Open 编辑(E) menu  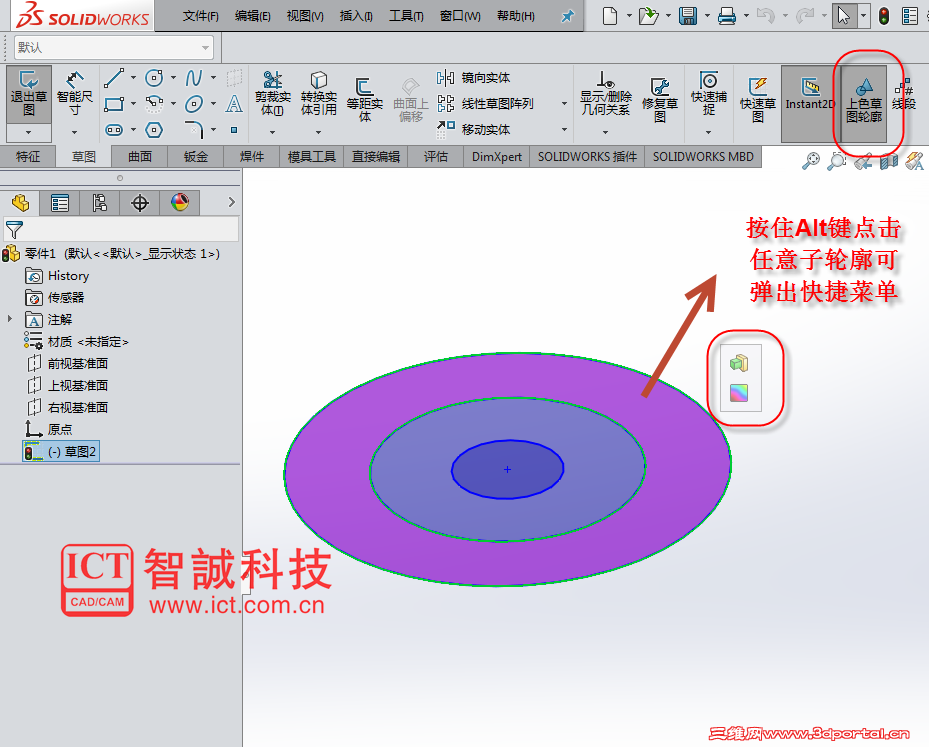(x=252, y=16)
